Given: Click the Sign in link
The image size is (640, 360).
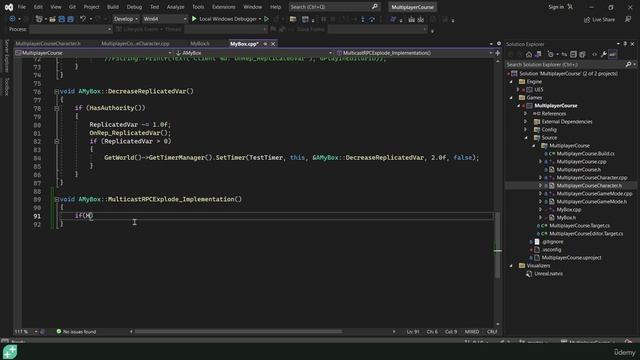Looking at the screenshot, I should coord(556,7).
